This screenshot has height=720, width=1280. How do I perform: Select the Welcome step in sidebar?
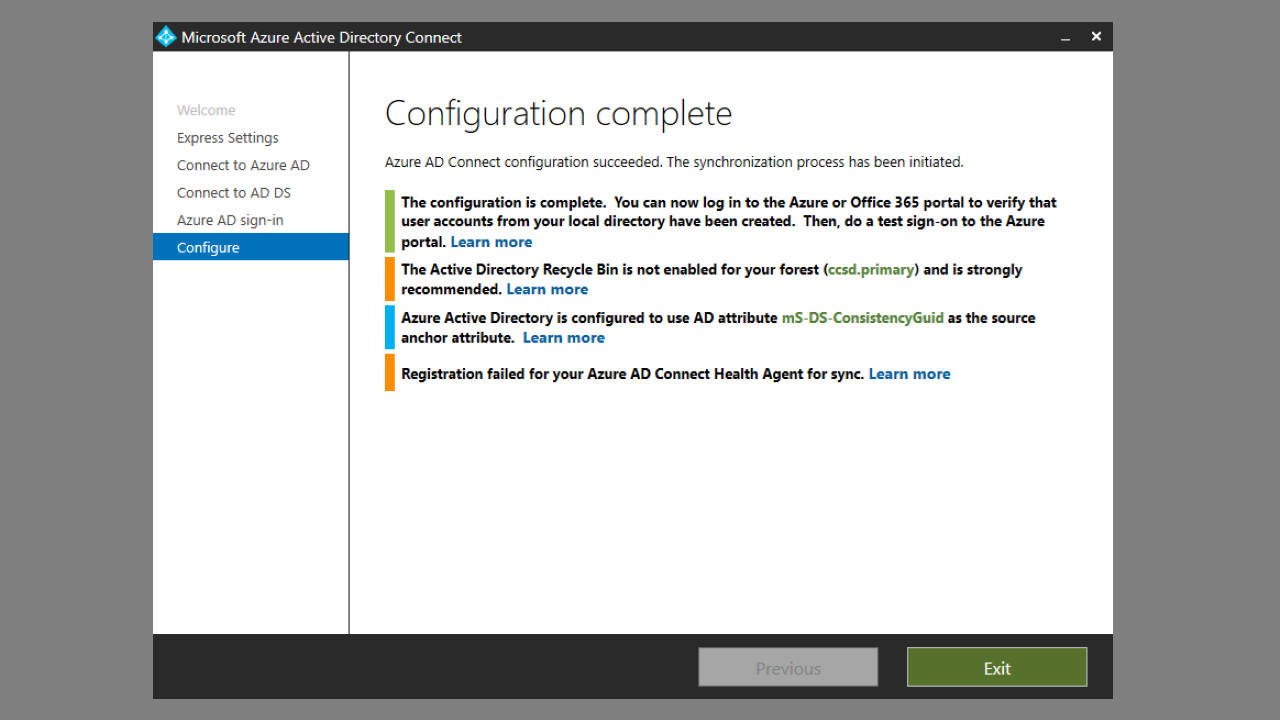206,110
